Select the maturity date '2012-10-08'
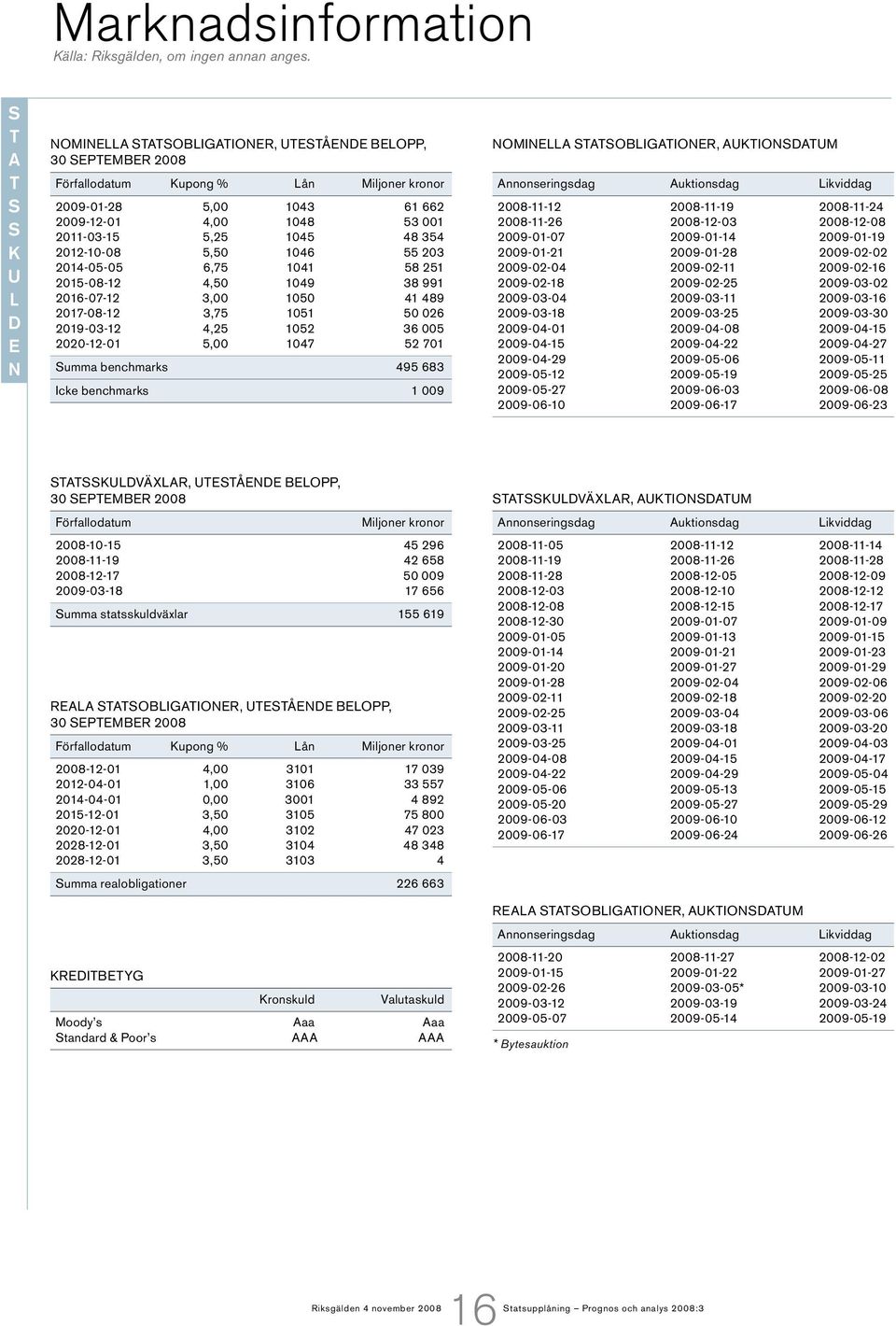Image resolution: width=896 pixels, height=1326 pixels. [x=88, y=252]
